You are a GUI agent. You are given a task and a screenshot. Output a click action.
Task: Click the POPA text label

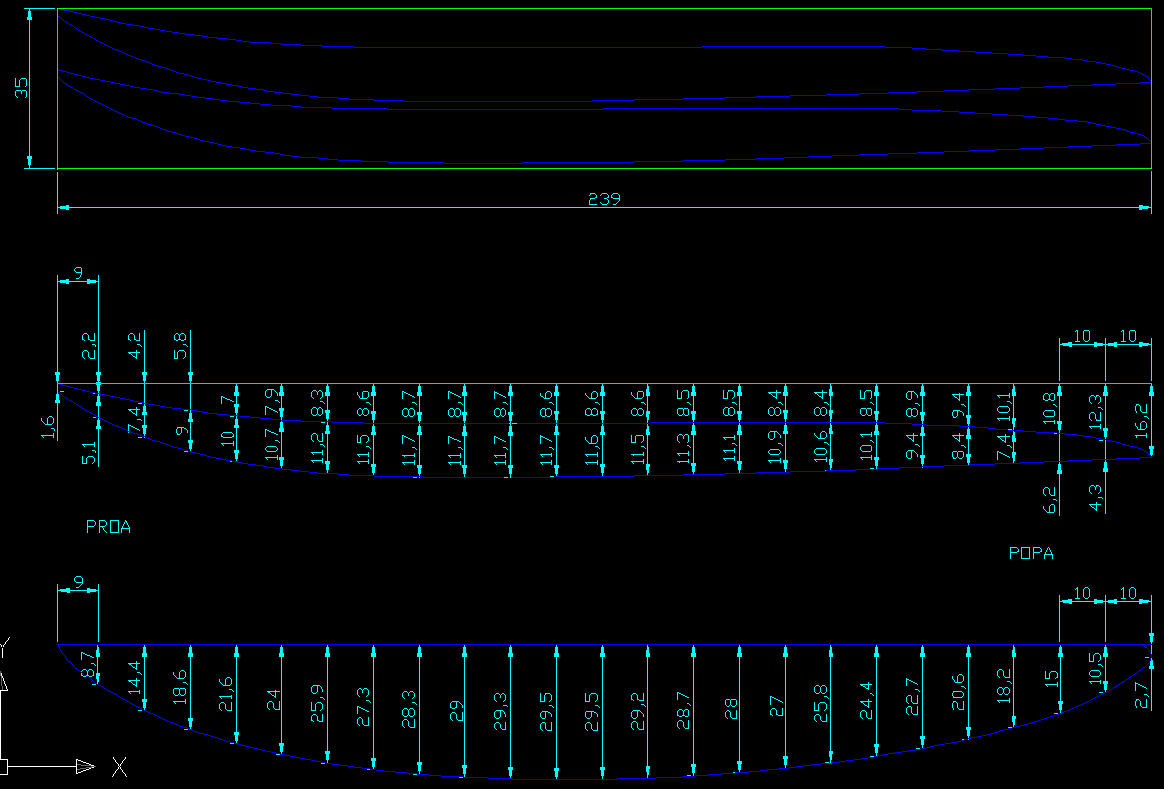1031,553
